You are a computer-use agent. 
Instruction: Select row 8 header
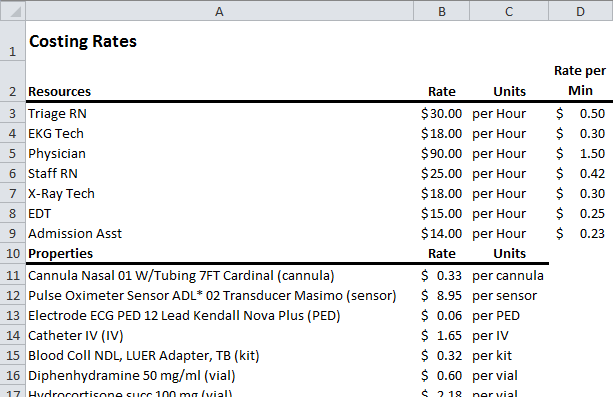point(13,213)
